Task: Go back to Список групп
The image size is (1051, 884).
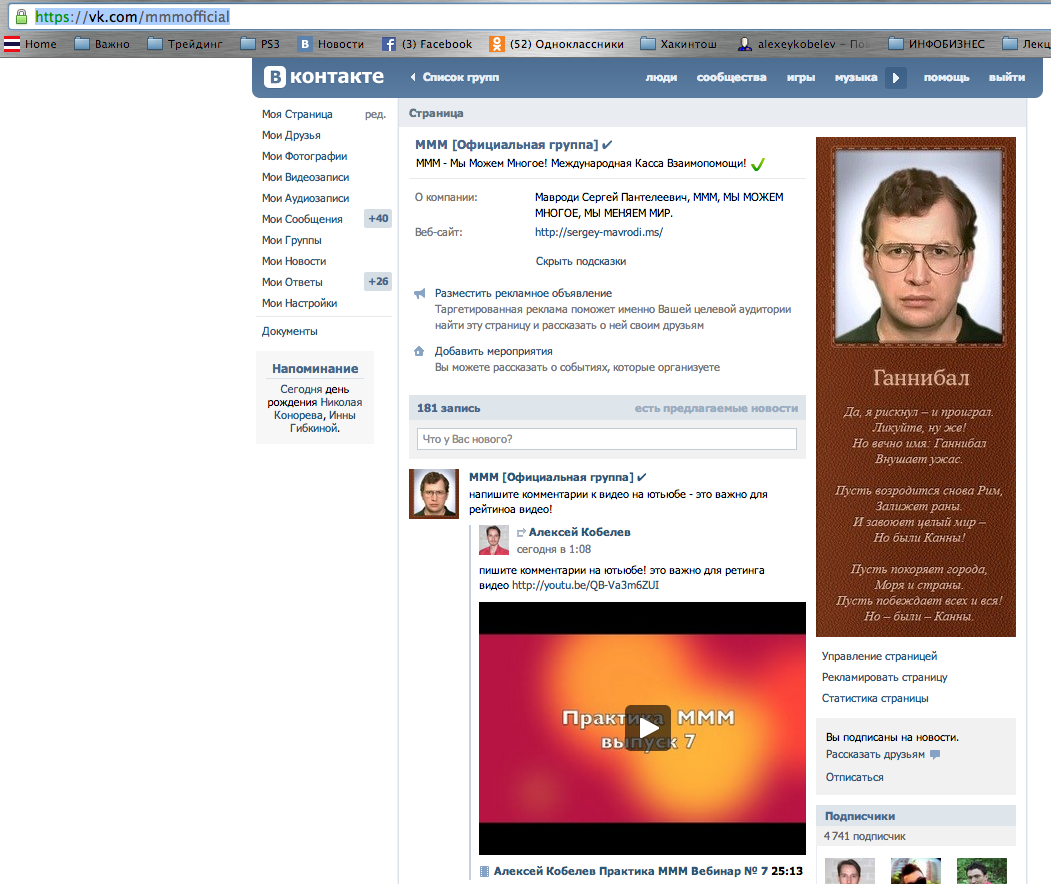Action: coord(455,77)
